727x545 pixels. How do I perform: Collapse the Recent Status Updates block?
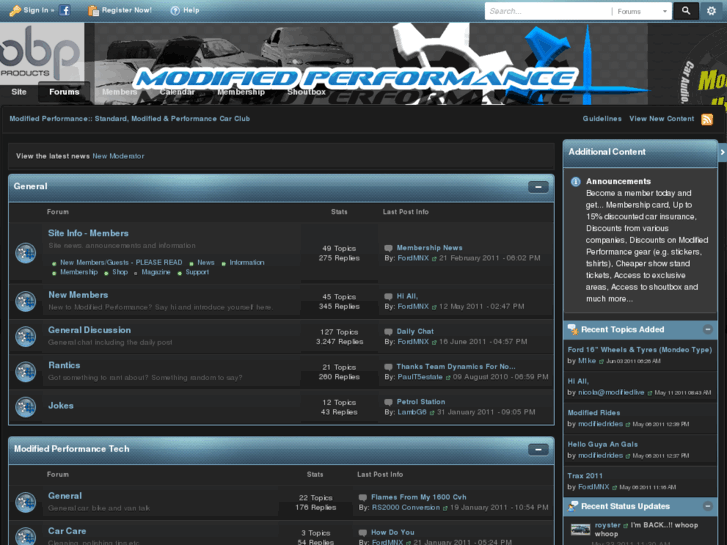(x=708, y=506)
